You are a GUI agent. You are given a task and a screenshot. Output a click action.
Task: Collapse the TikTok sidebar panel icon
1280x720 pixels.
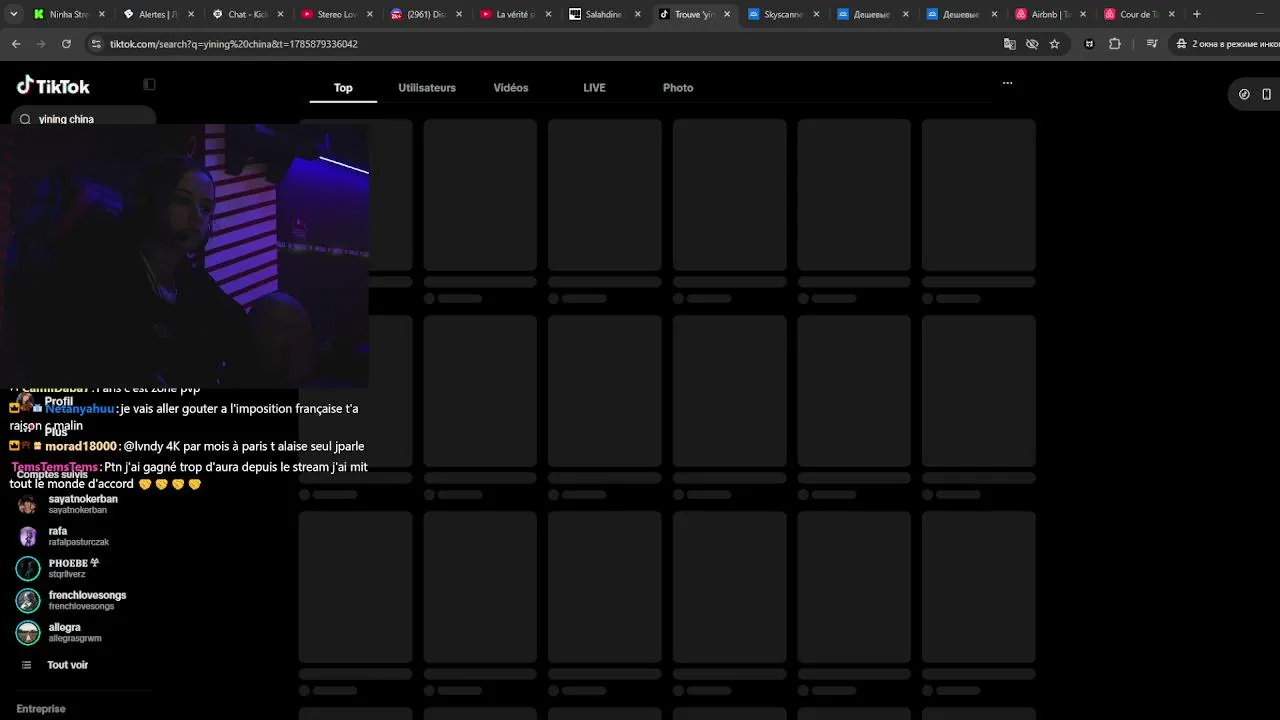149,85
